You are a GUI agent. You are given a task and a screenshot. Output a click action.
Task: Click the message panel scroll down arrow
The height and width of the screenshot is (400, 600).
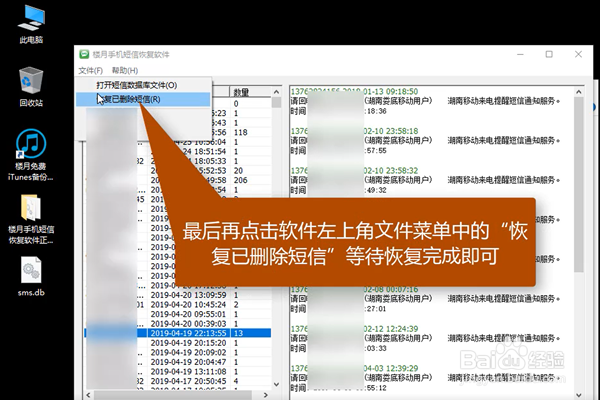point(579,395)
